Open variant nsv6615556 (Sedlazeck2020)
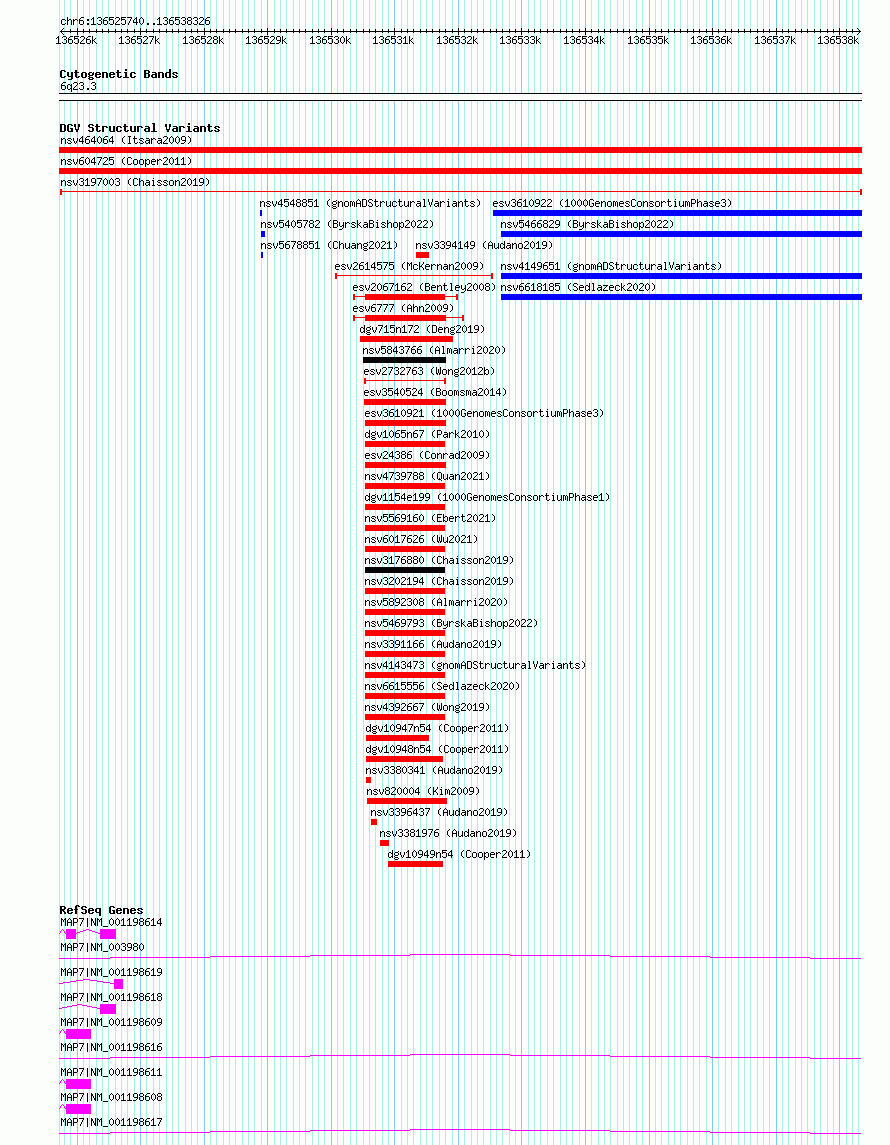 (x=442, y=686)
